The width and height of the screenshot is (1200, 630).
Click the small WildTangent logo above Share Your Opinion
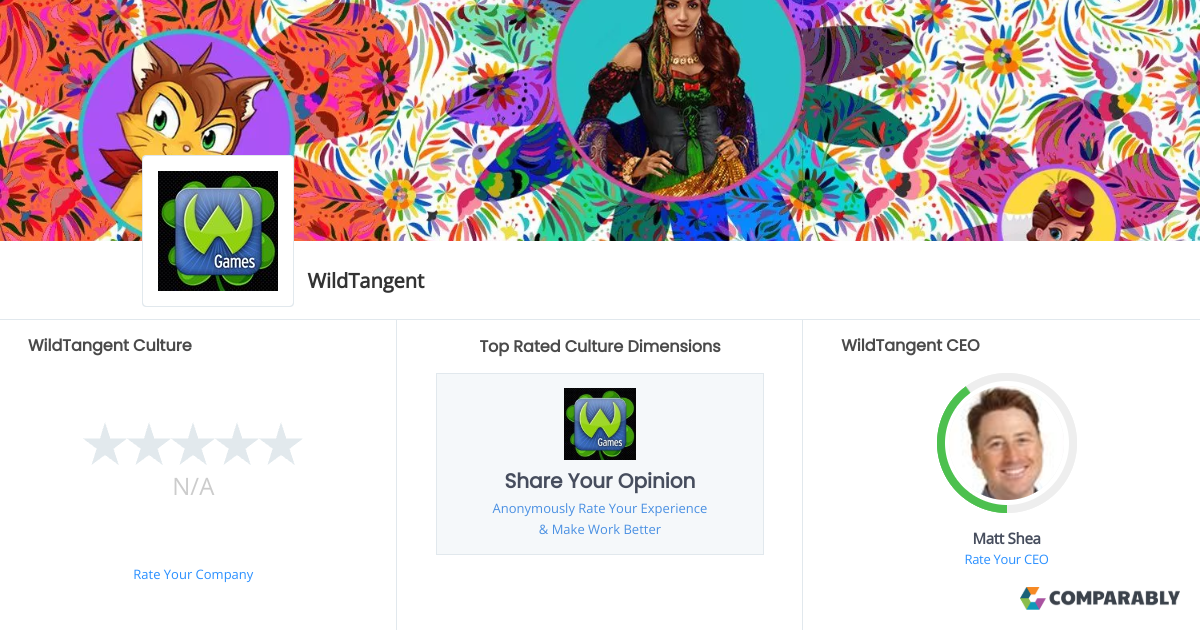click(600, 424)
